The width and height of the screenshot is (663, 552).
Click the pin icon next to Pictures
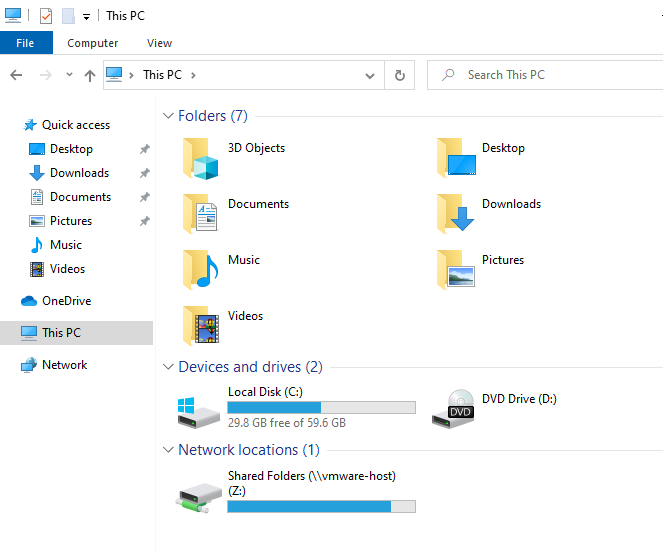point(145,221)
